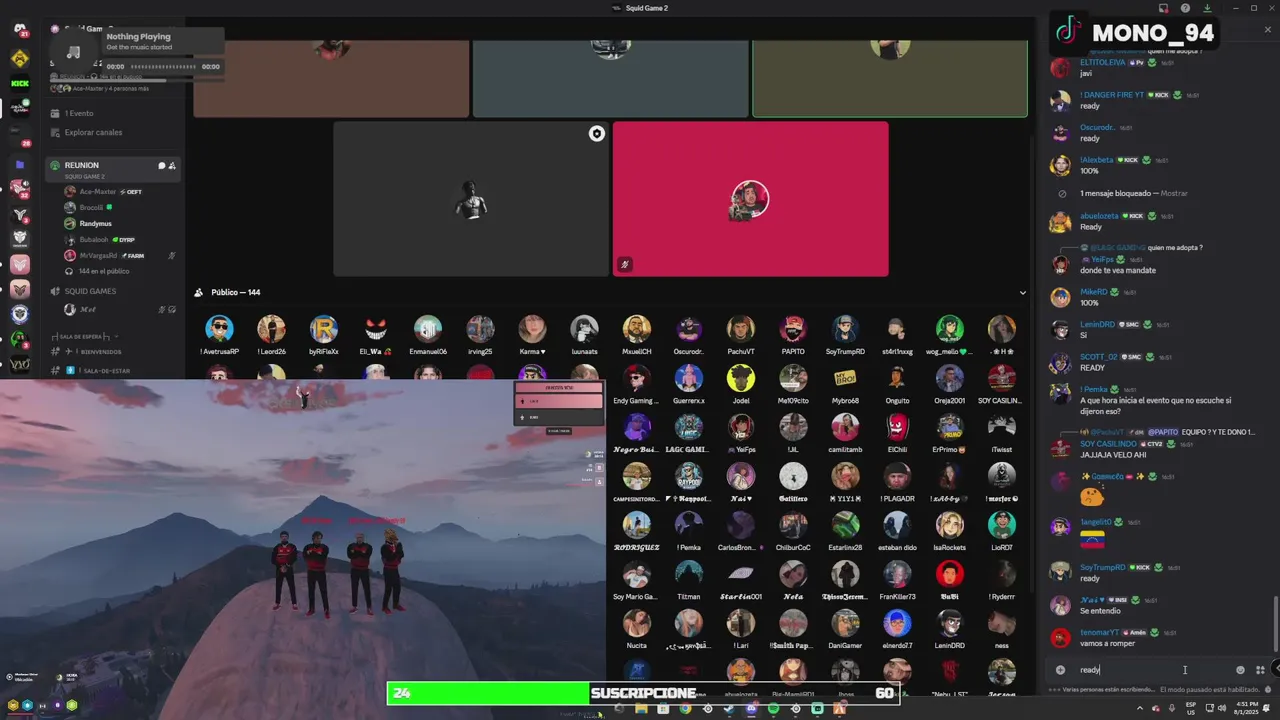Click the audience icon next to Público — 144
The image size is (1280, 720).
(199, 292)
